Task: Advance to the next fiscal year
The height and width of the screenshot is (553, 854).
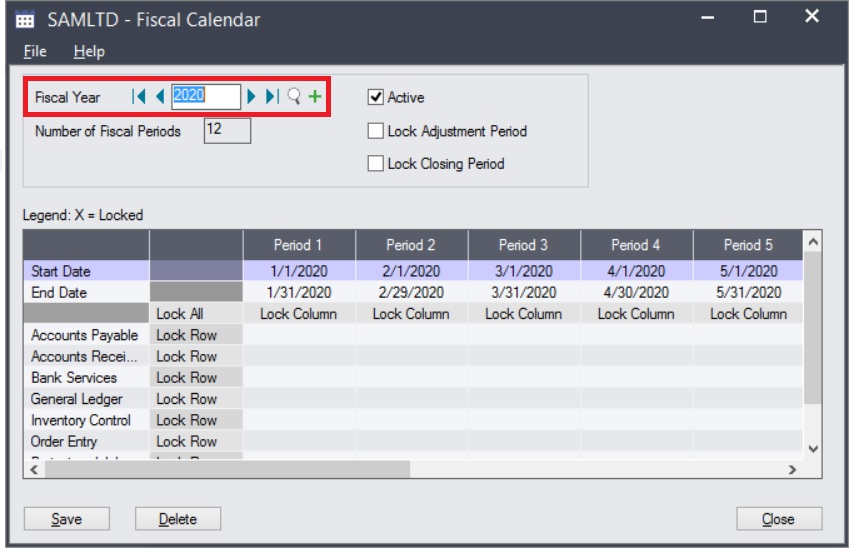Action: click(251, 97)
